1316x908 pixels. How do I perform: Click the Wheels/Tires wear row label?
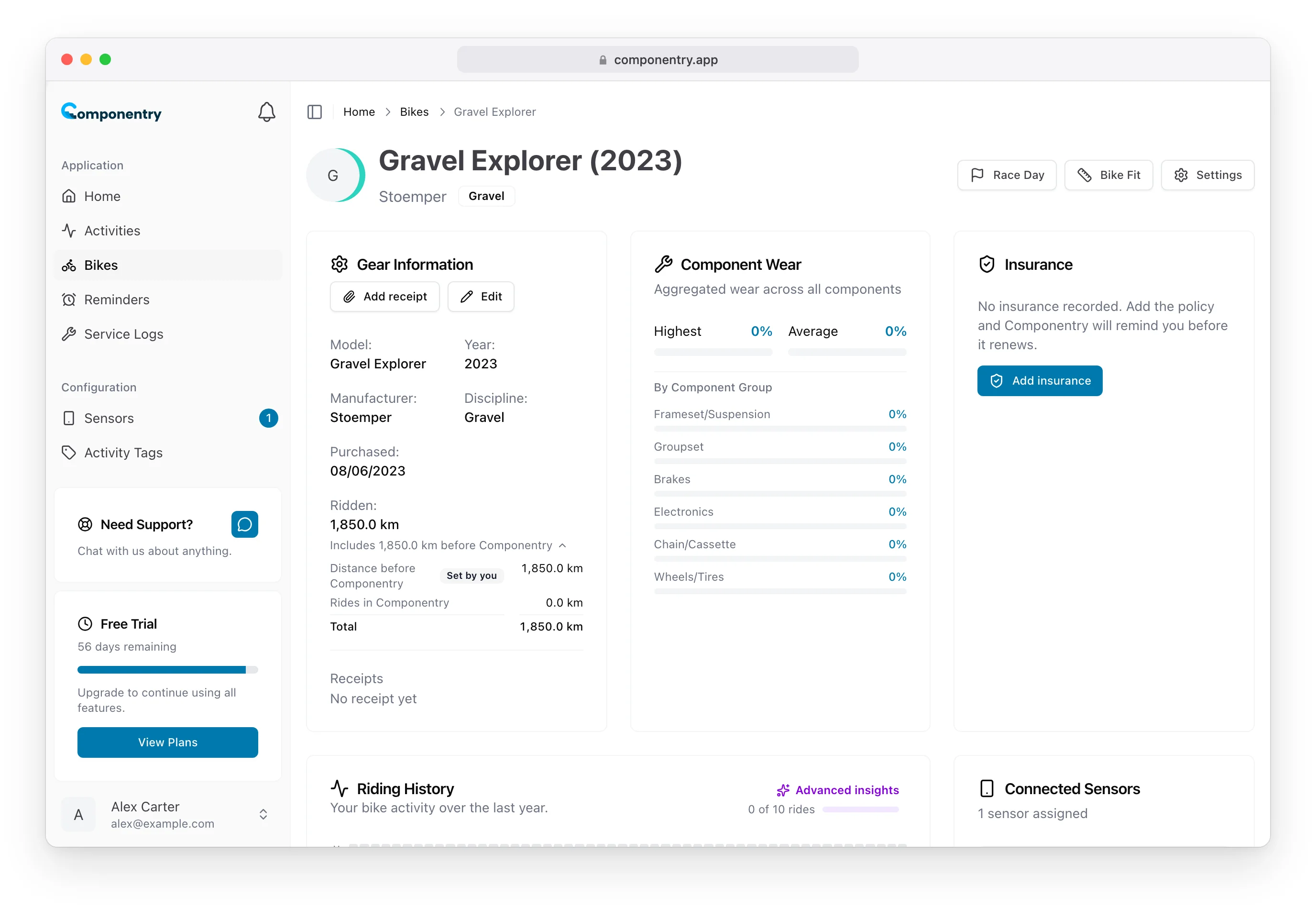pyautogui.click(x=689, y=577)
